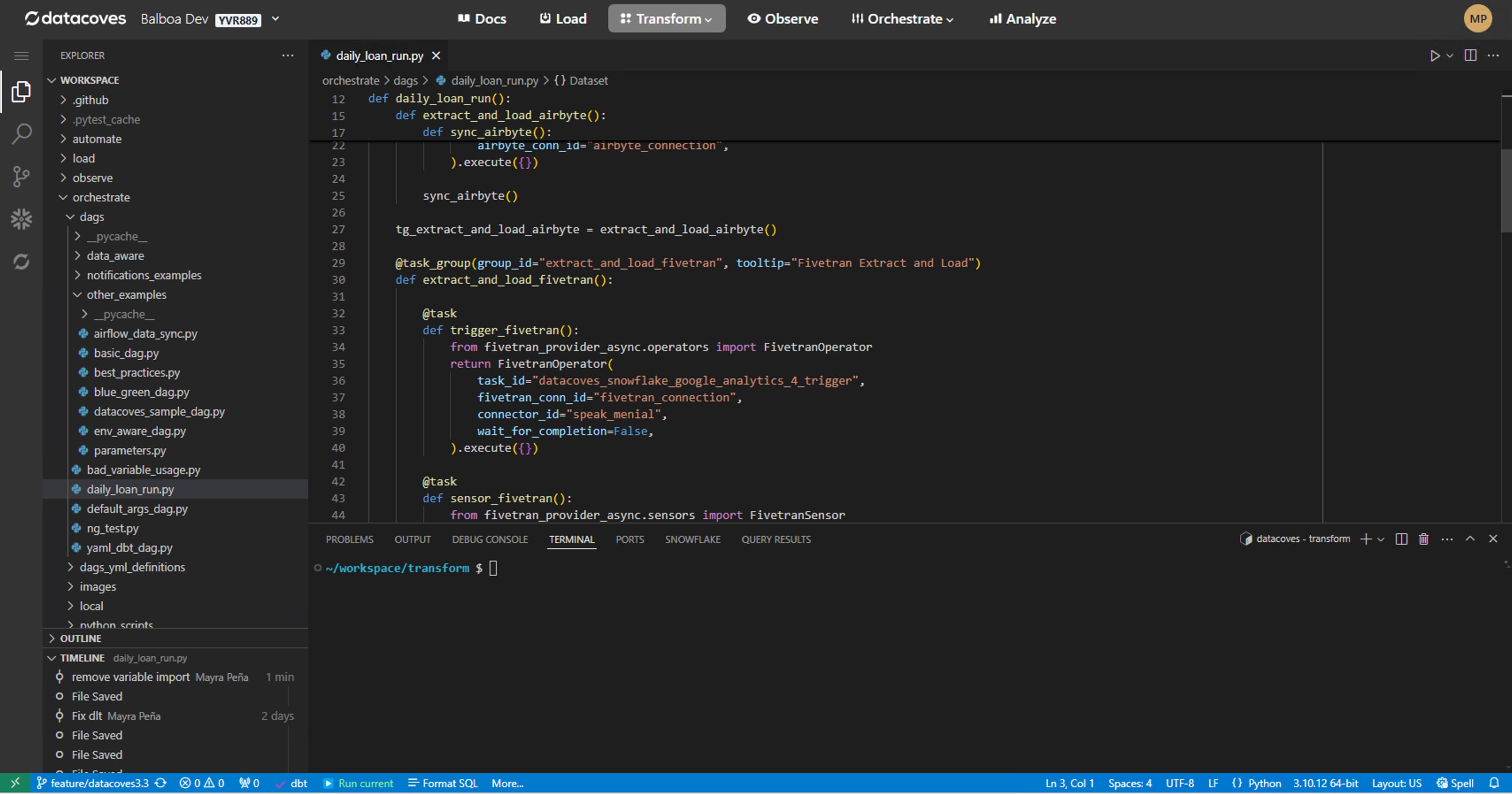Change Python language mode in status bar
The width and height of the screenshot is (1512, 794).
coord(1264,783)
